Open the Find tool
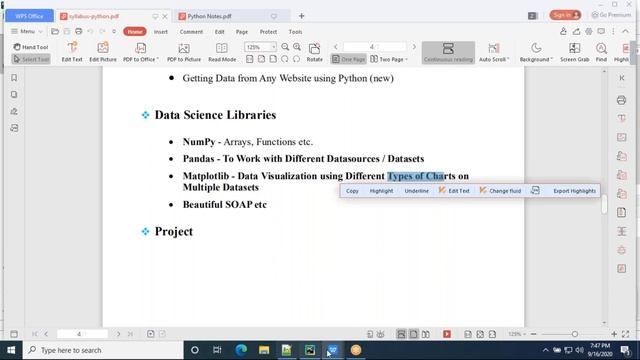 click(x=601, y=52)
